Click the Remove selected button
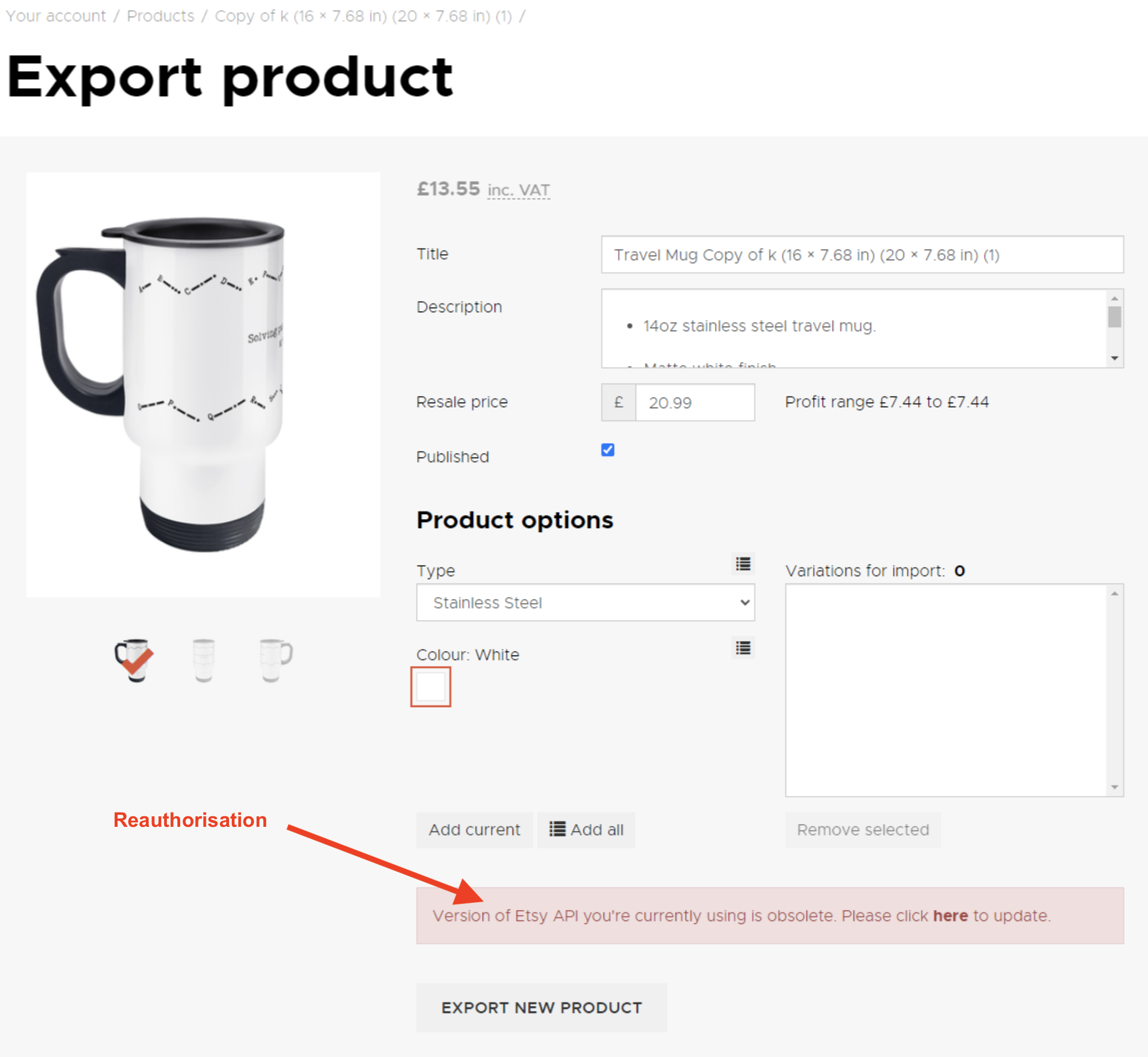This screenshot has height=1057, width=1148. pyautogui.click(x=862, y=830)
